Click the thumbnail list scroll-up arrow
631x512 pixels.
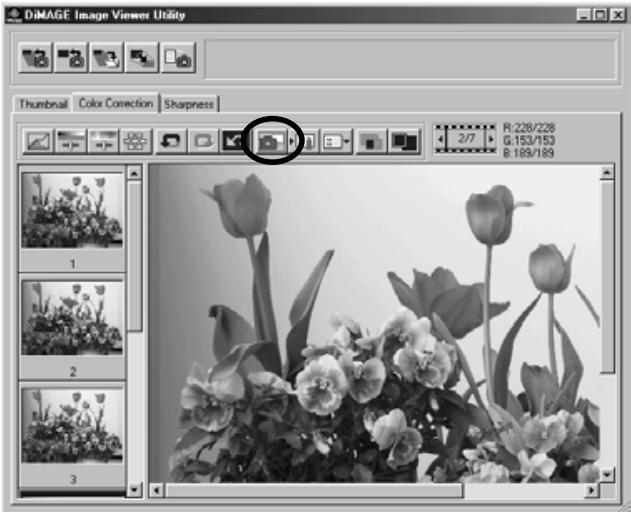[x=134, y=172]
